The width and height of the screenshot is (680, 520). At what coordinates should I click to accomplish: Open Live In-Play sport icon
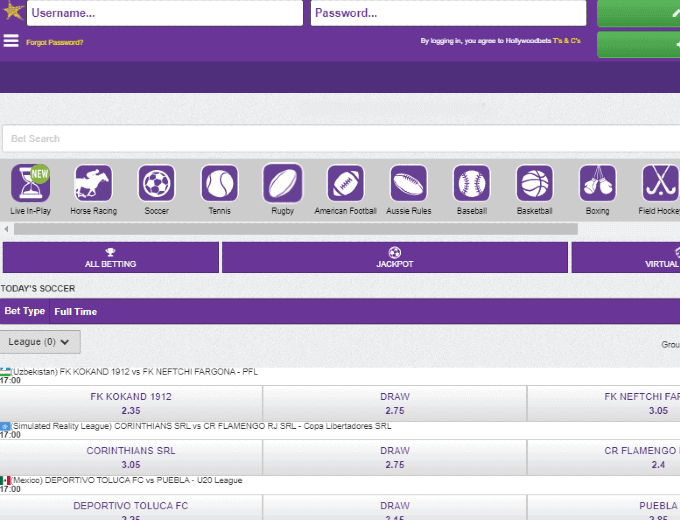30,183
